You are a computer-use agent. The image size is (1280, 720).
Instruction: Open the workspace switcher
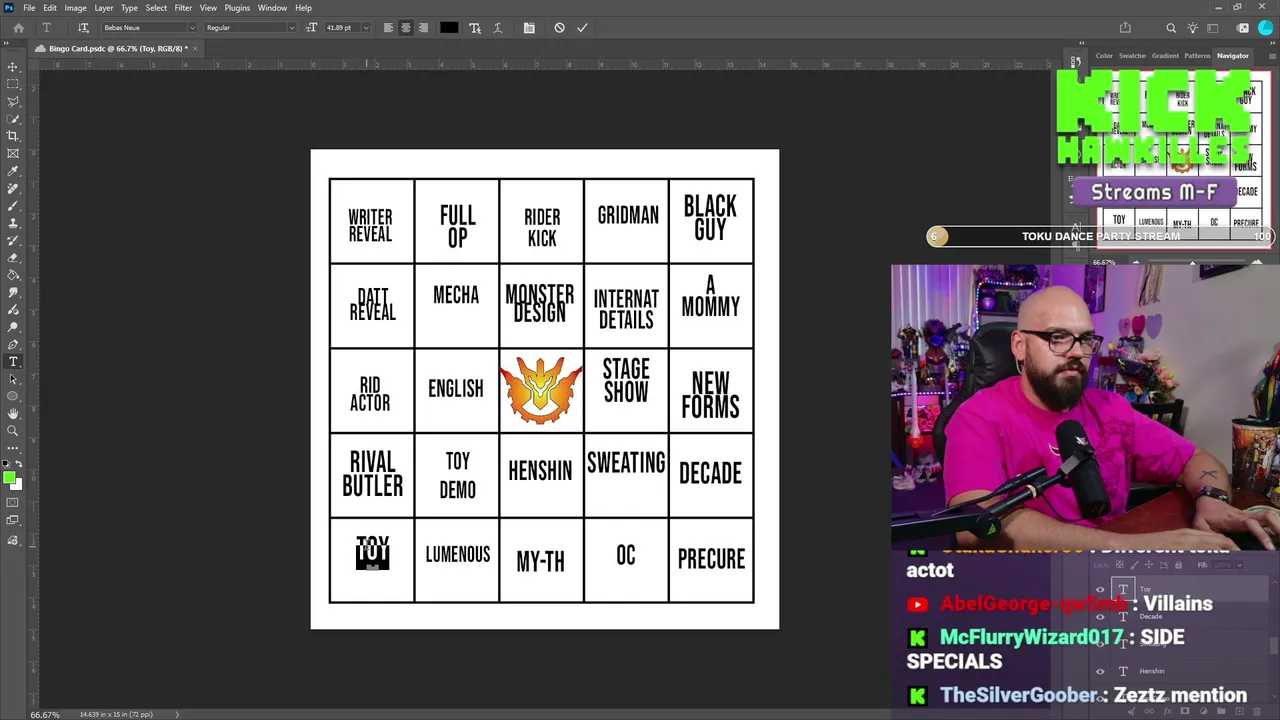point(1213,28)
